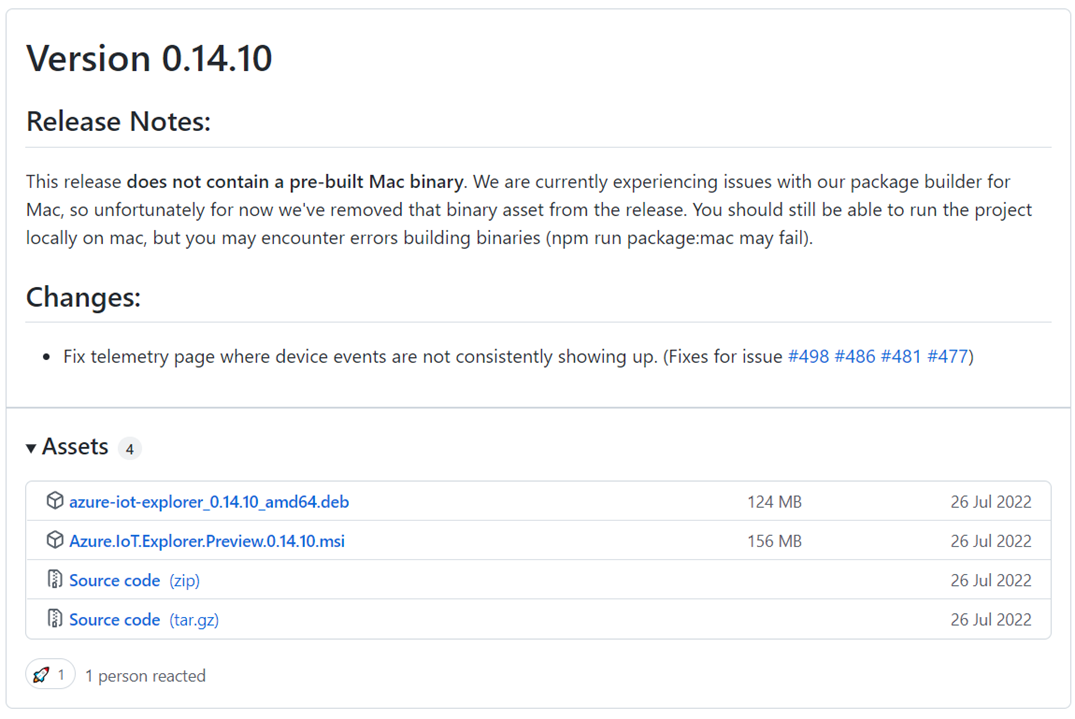Open issue #486 link
This screenshot has height=719, width=1075.
point(855,356)
